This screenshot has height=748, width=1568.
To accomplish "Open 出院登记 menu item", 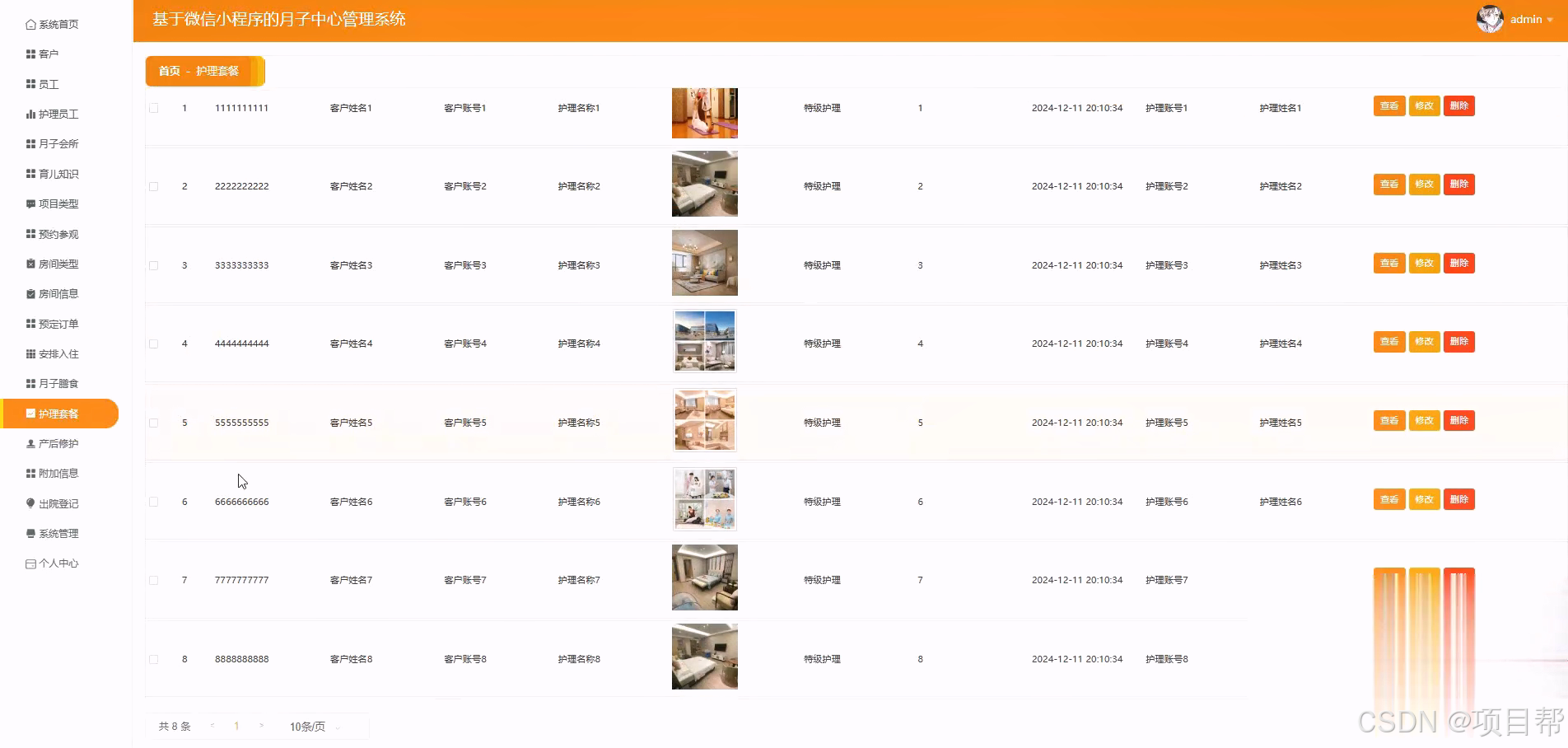I will coord(58,503).
